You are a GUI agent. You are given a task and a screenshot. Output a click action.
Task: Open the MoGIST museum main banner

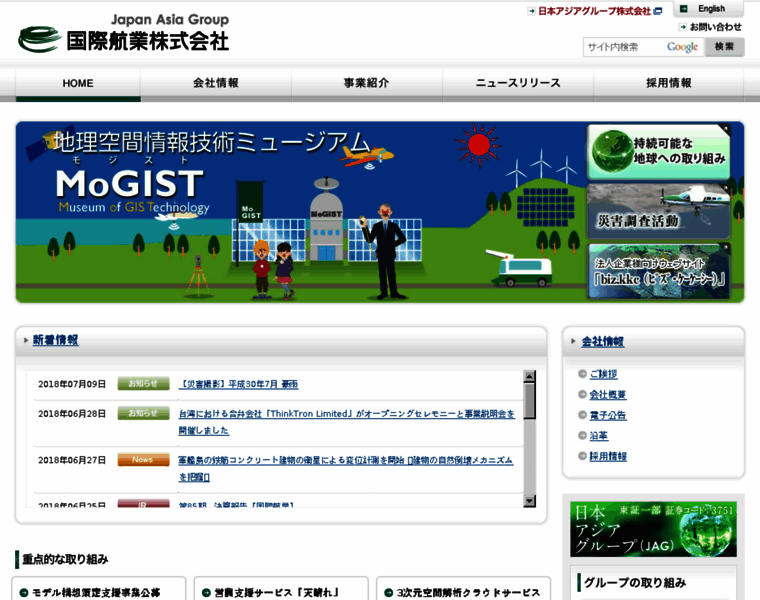coord(301,212)
